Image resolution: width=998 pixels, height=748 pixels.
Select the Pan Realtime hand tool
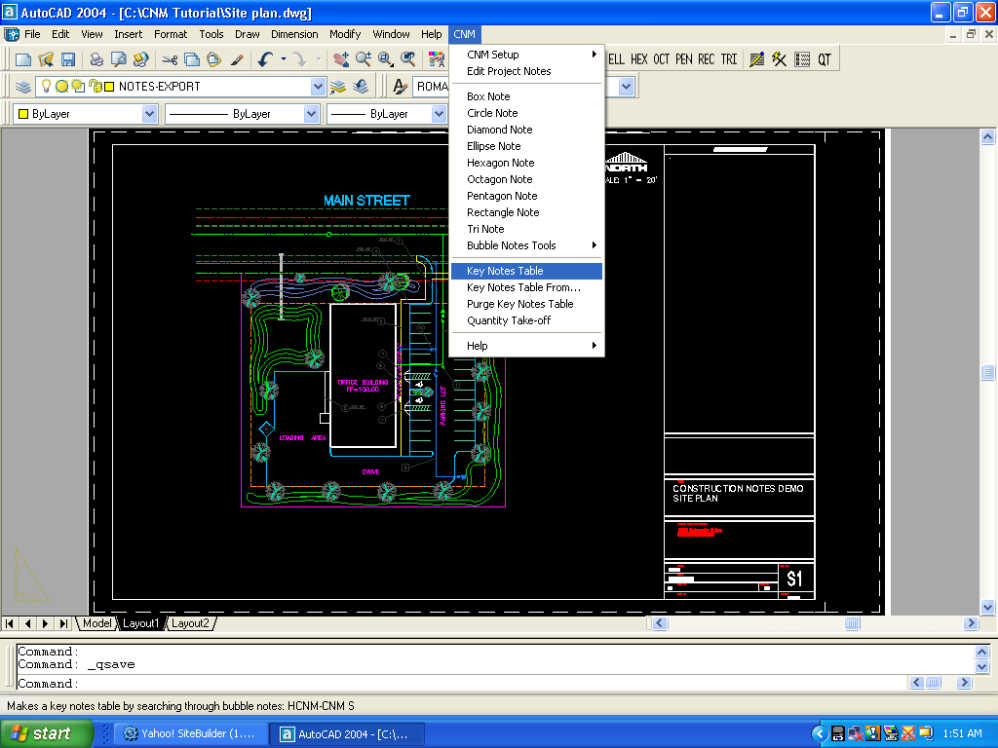[x=342, y=60]
